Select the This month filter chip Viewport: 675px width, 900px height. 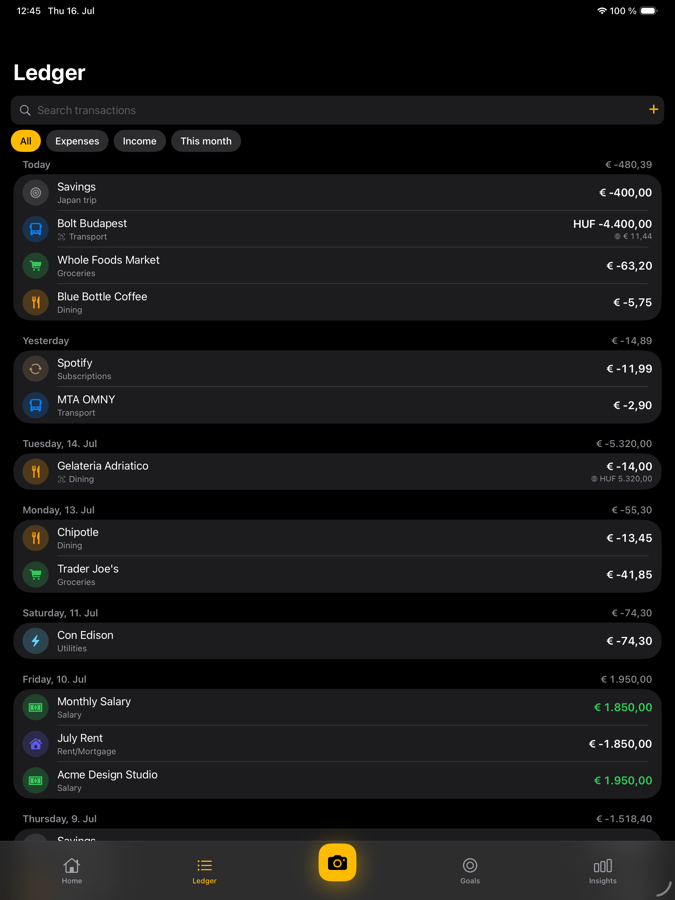coord(206,141)
